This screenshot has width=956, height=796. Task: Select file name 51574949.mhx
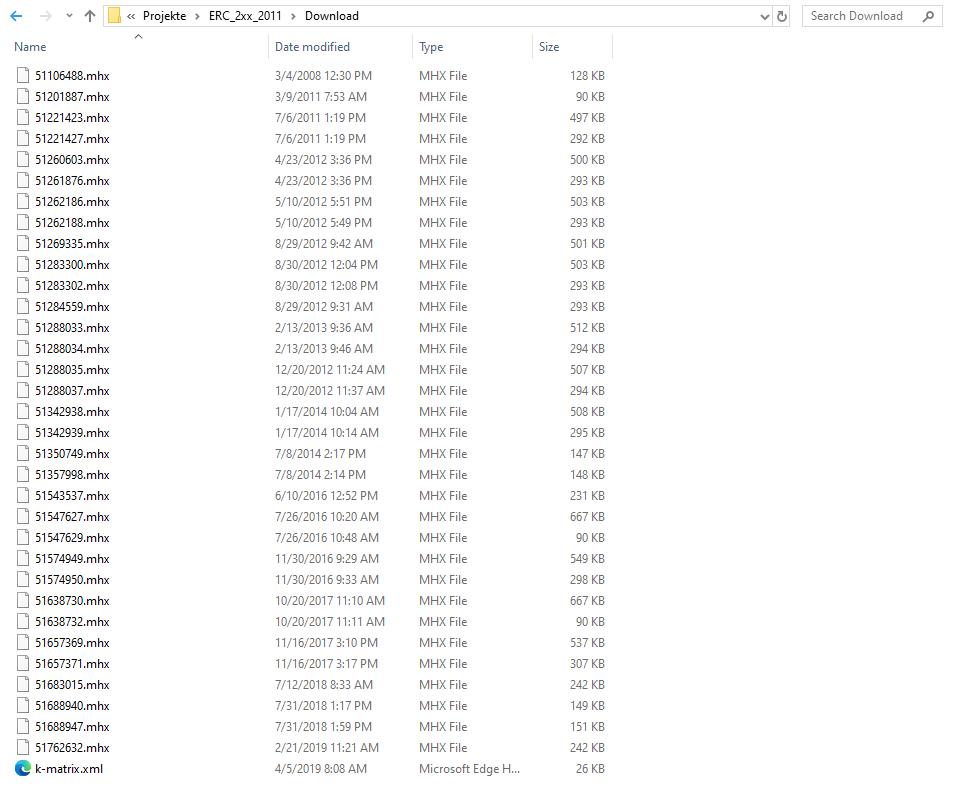click(72, 559)
